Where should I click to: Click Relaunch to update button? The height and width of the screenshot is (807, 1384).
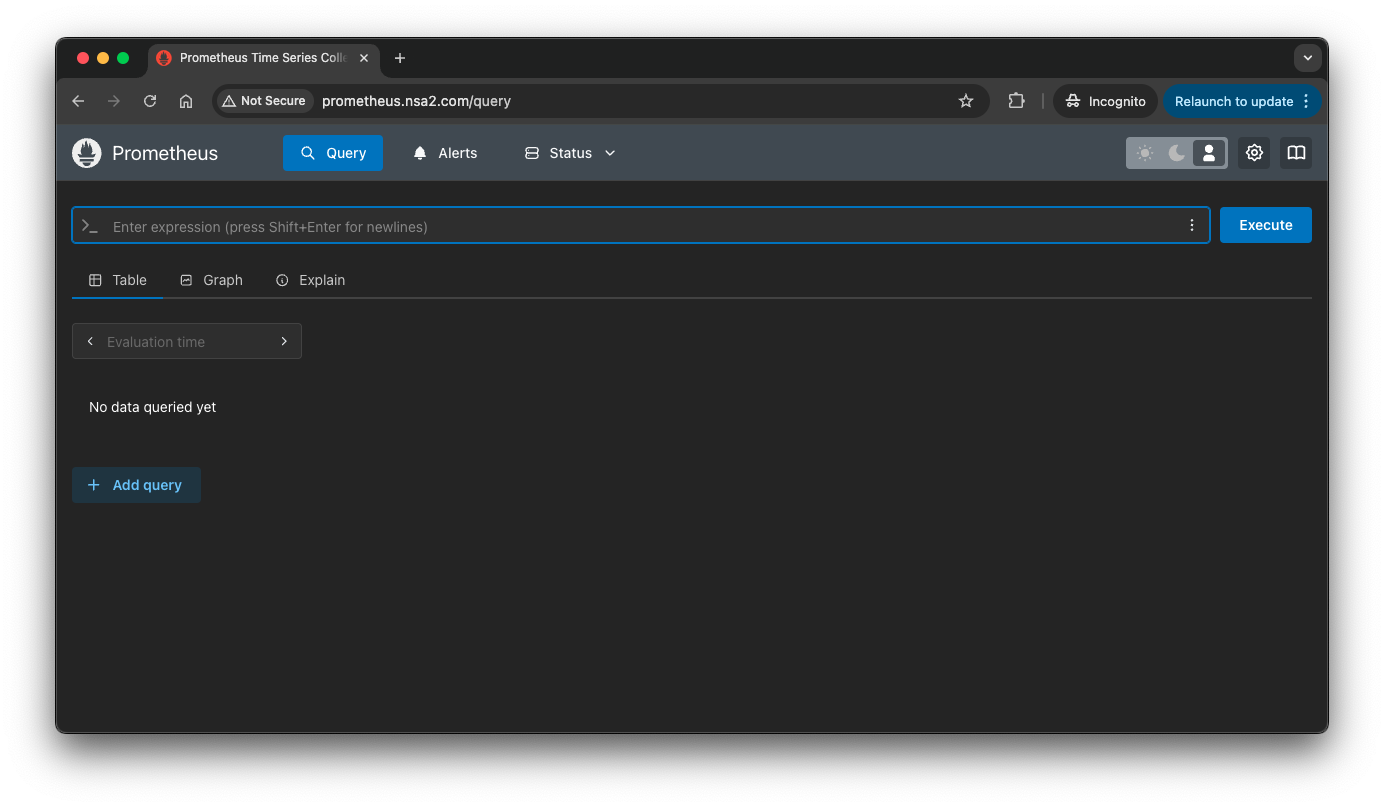pos(1242,101)
